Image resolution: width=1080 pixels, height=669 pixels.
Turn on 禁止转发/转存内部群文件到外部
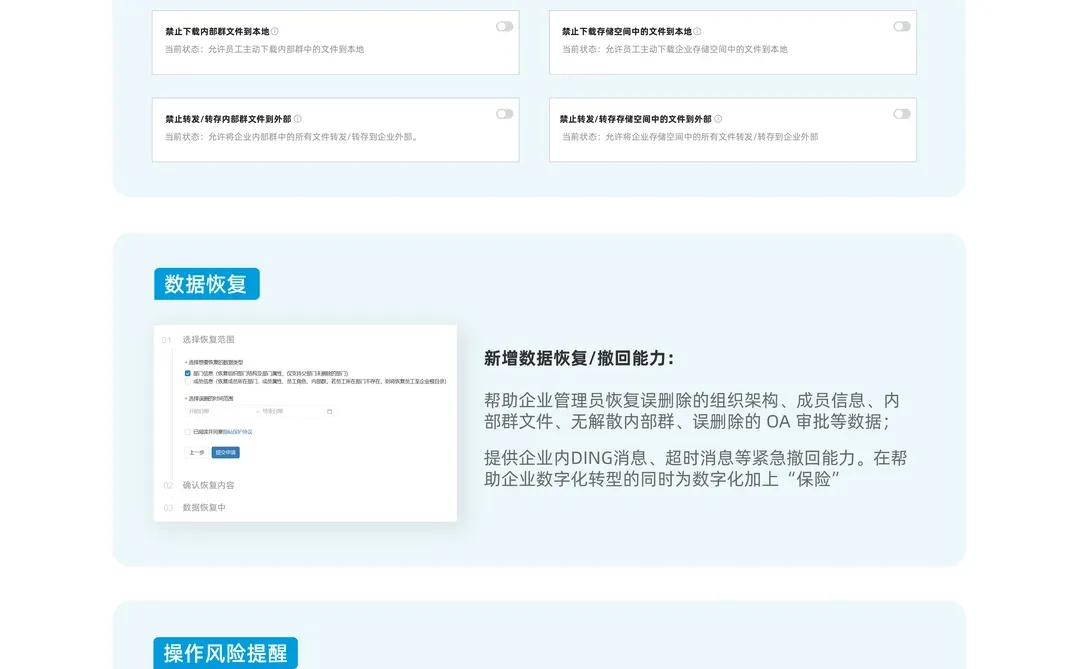pyautogui.click(x=503, y=114)
